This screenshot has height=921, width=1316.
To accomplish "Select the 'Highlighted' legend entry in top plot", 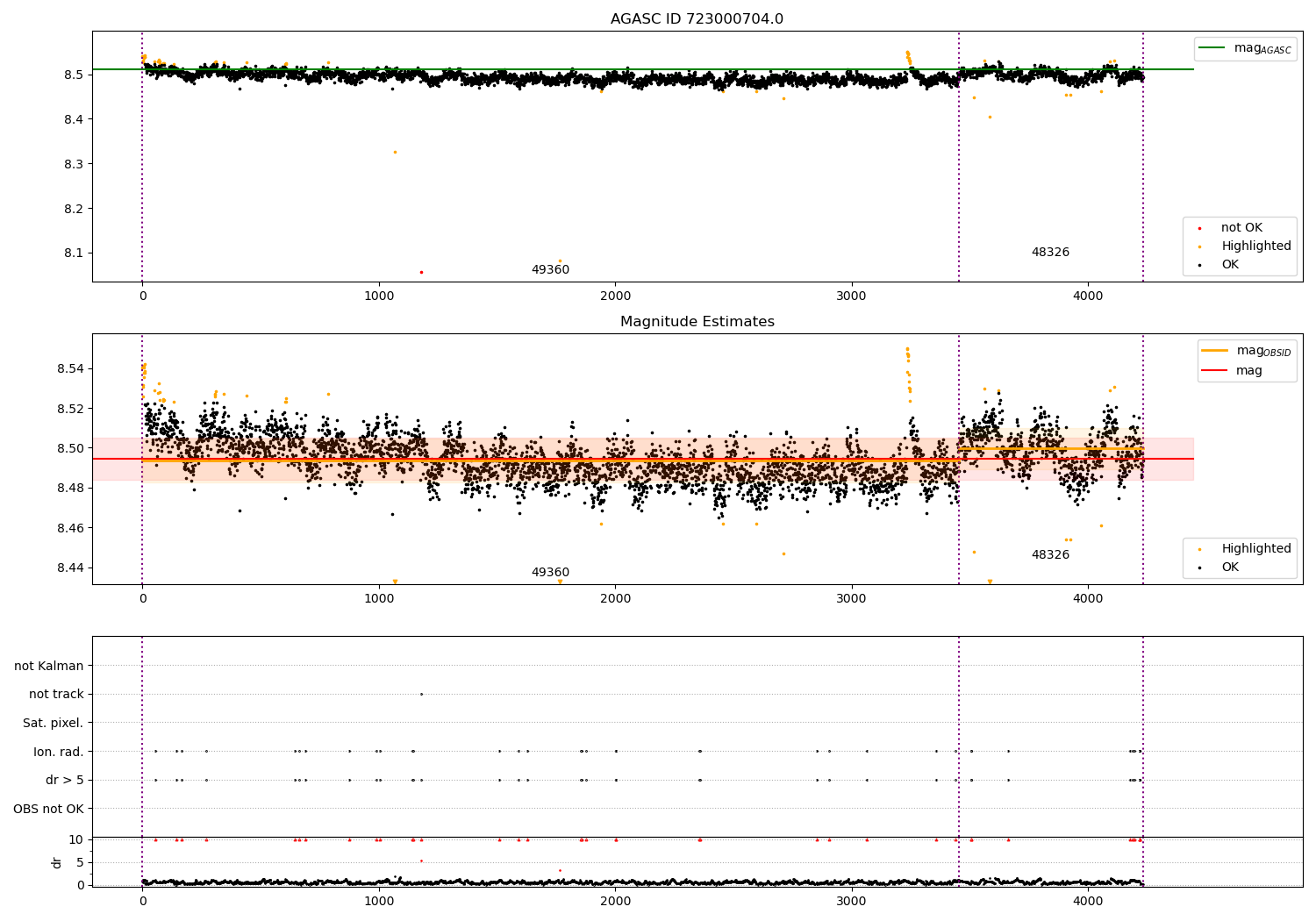I will [x=1244, y=246].
